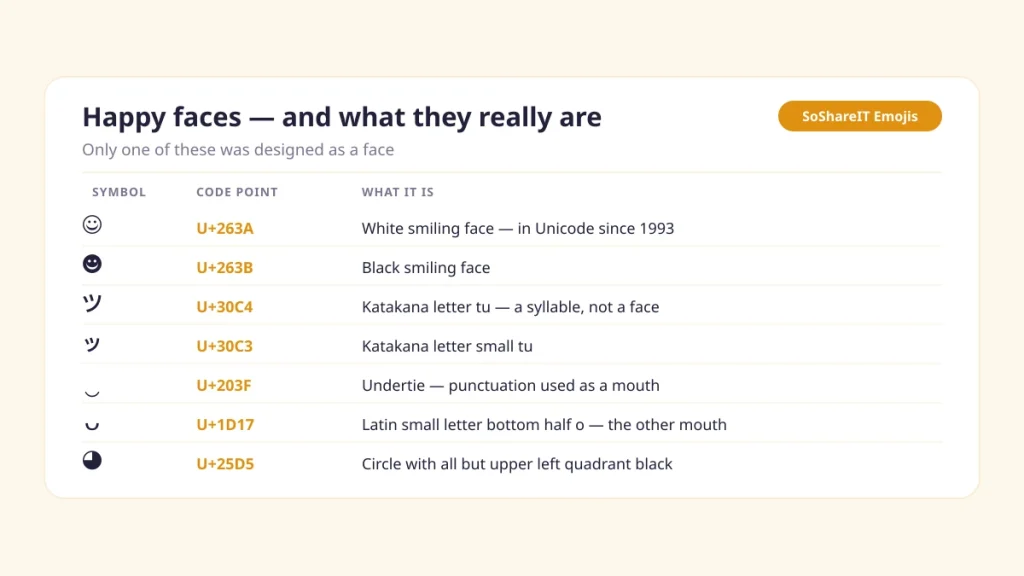Image resolution: width=1024 pixels, height=576 pixels.
Task: Select the black smiling face symbol
Action: tap(92, 264)
